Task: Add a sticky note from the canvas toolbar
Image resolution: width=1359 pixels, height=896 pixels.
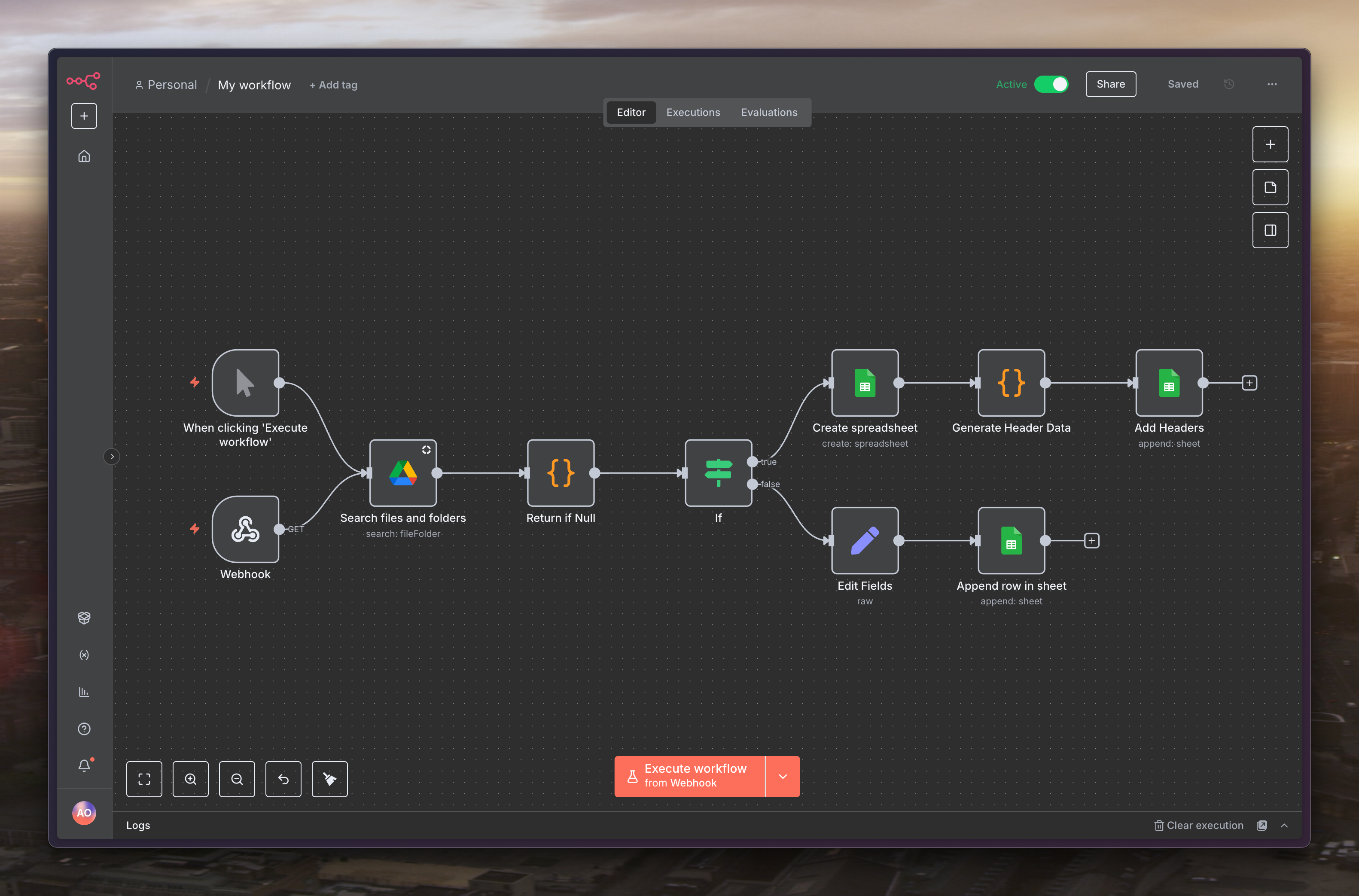Action: tap(1270, 187)
